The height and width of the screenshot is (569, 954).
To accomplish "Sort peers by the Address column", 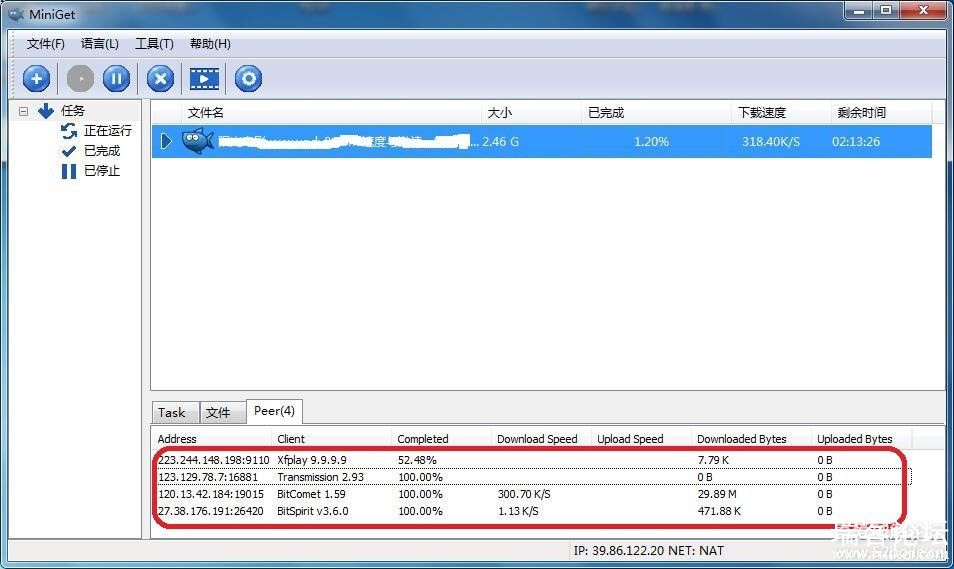I will pos(211,439).
